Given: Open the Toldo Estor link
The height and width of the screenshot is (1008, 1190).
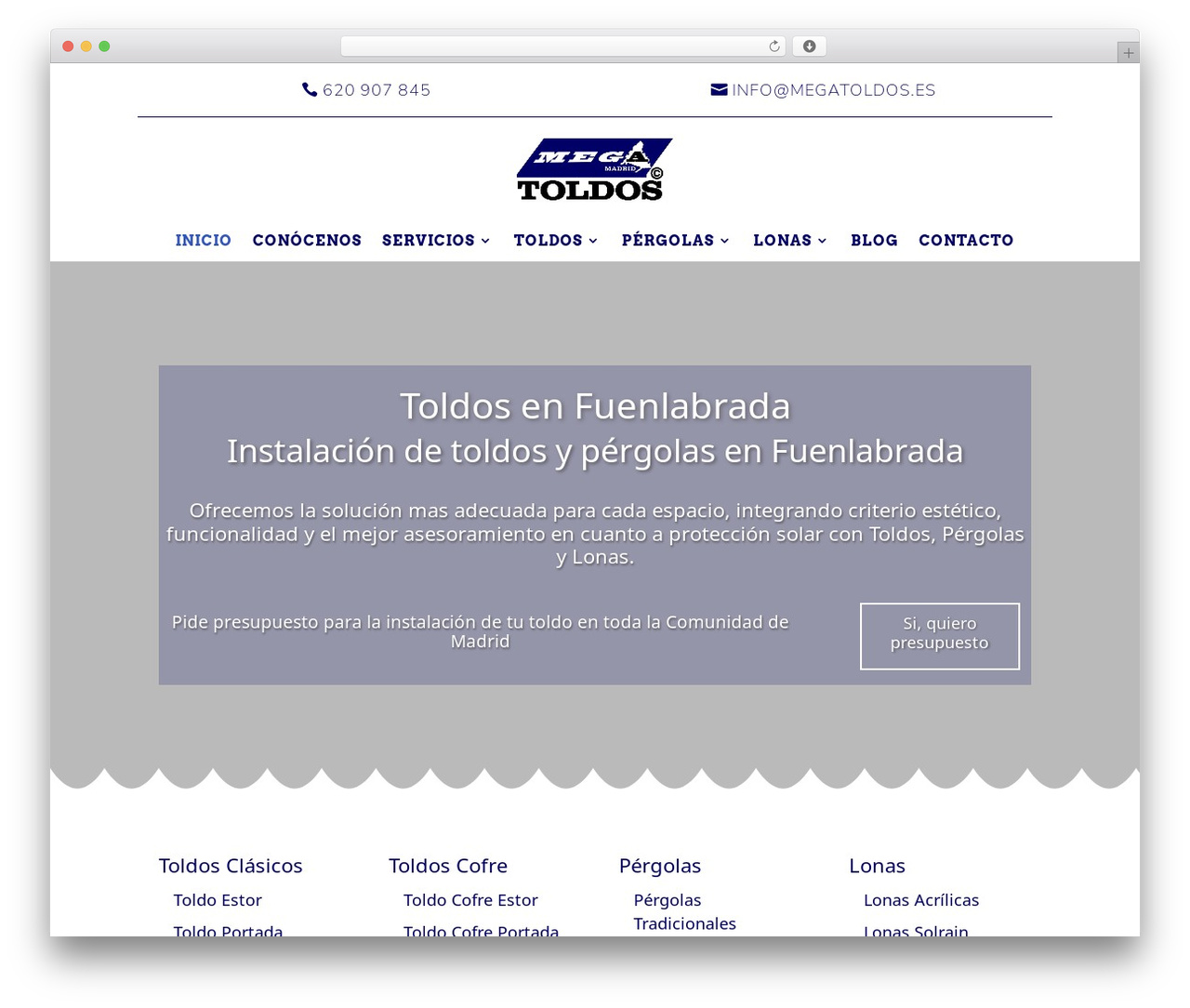Looking at the screenshot, I should (218, 900).
